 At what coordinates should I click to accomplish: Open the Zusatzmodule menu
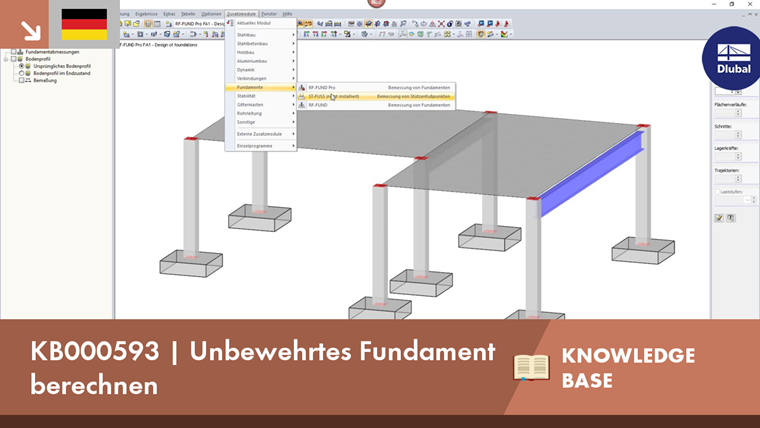(241, 14)
